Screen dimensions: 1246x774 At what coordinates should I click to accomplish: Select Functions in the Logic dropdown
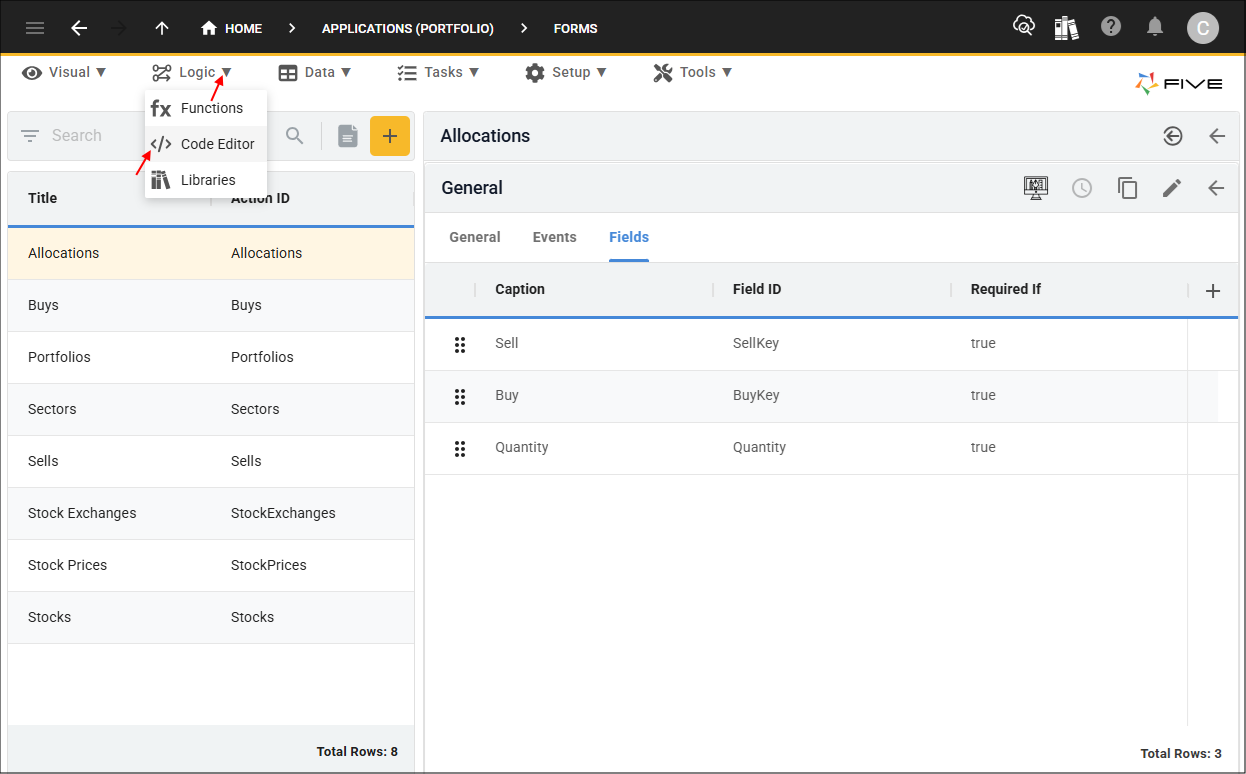click(211, 107)
